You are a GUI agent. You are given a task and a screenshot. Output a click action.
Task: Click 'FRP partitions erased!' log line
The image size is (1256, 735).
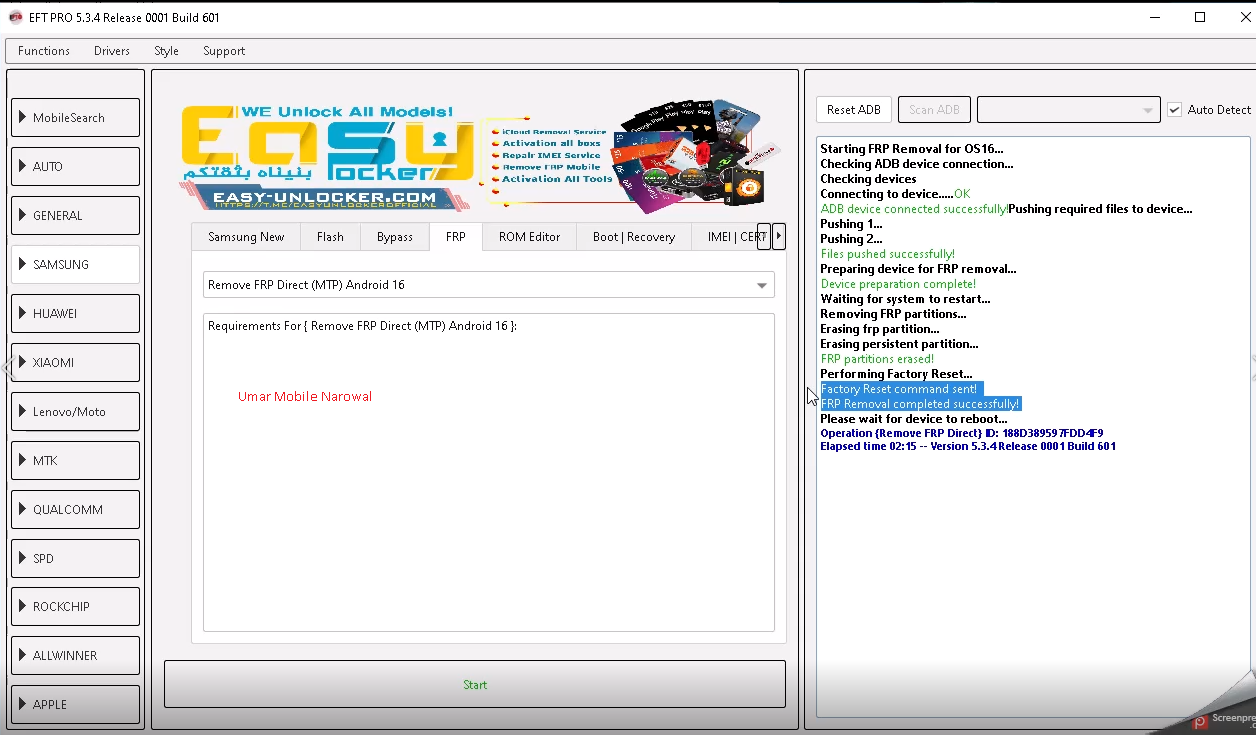tap(877, 359)
